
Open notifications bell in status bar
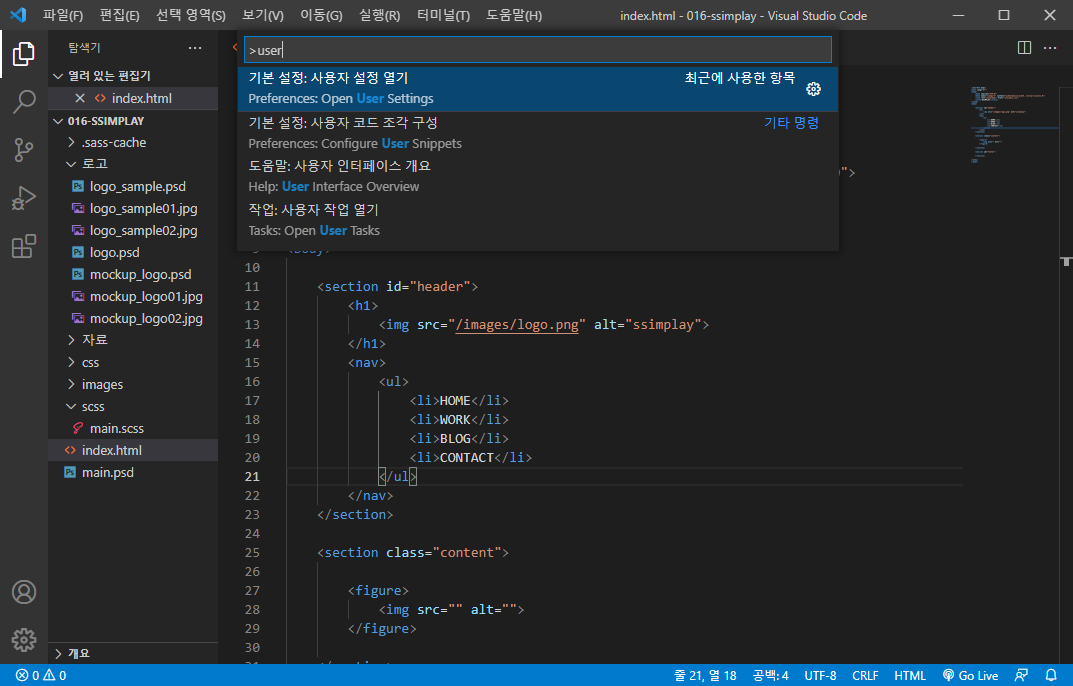click(1050, 676)
